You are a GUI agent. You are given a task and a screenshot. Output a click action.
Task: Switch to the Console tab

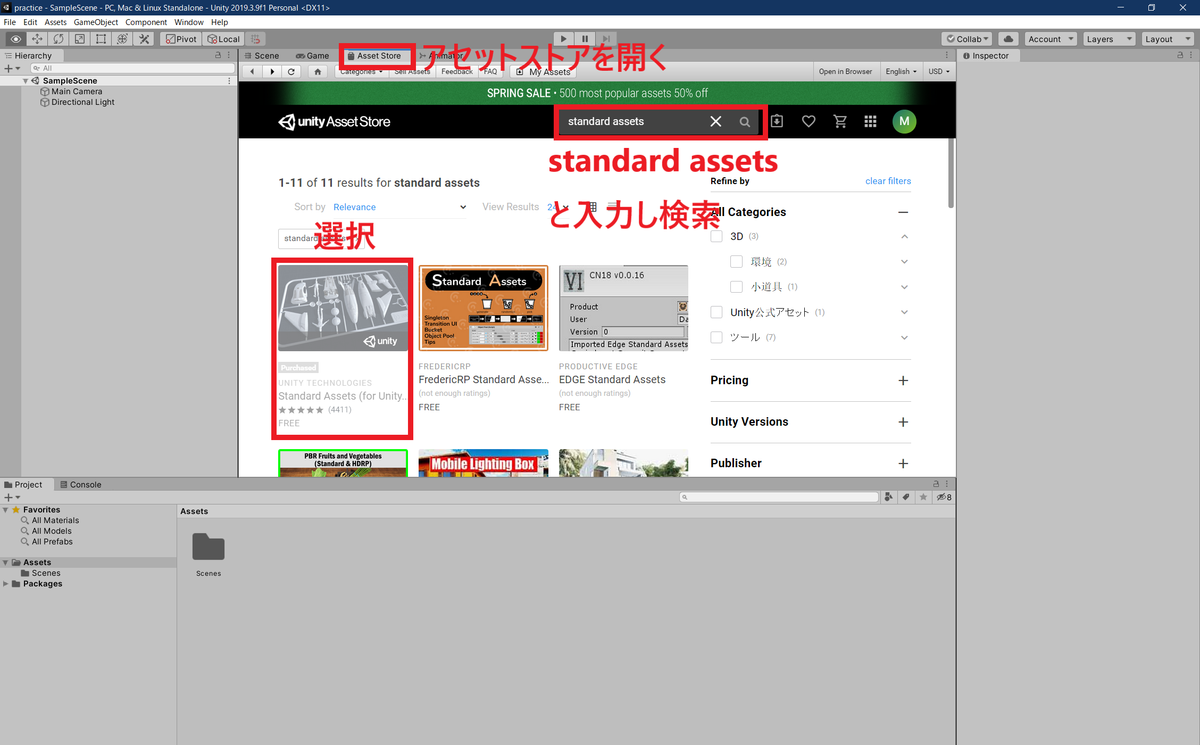coord(80,485)
